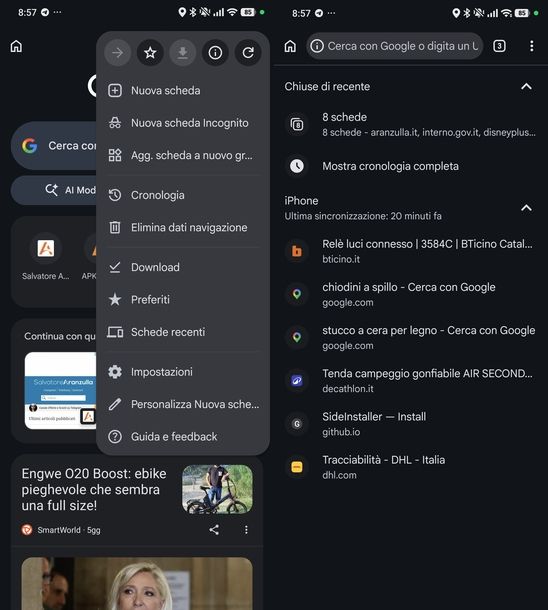Tap the ebike article thumbnail
The height and width of the screenshot is (610, 548).
(217, 489)
